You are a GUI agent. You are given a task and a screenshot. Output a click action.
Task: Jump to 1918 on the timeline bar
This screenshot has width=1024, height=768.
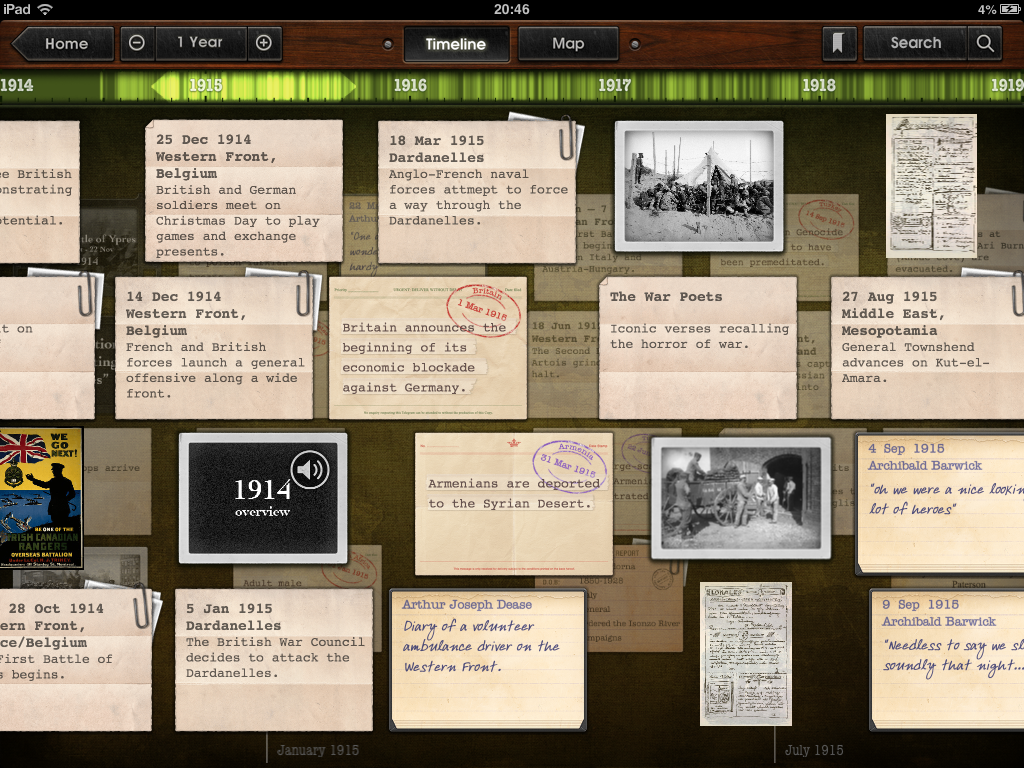point(818,86)
